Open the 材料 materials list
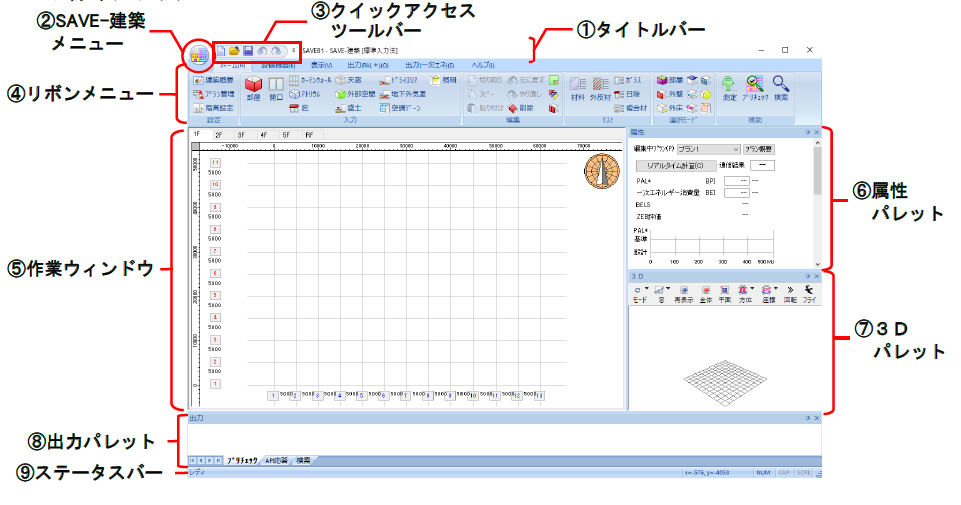The image size is (961, 505). pos(578,89)
